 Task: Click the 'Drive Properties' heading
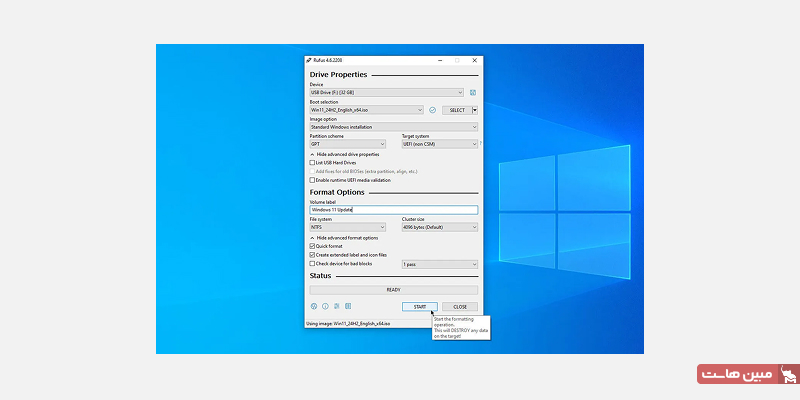pos(338,74)
